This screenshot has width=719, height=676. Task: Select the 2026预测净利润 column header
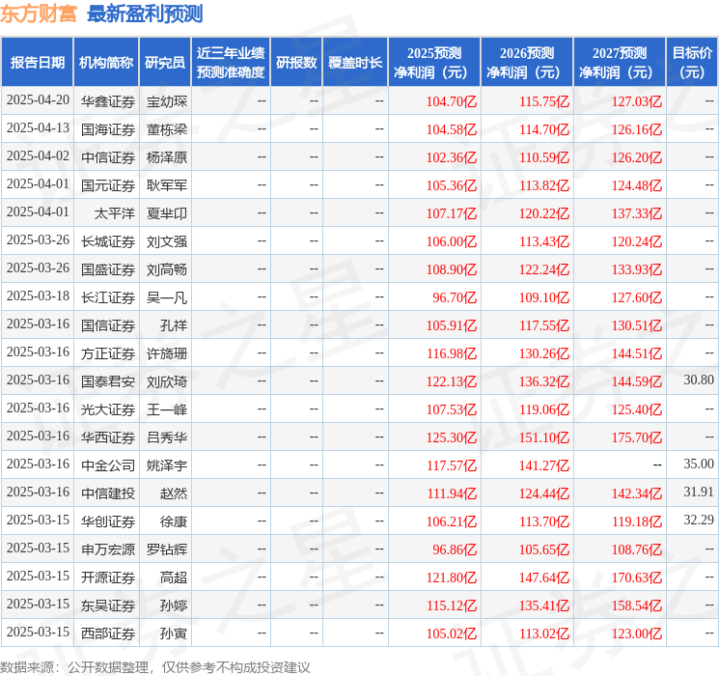pos(527,62)
